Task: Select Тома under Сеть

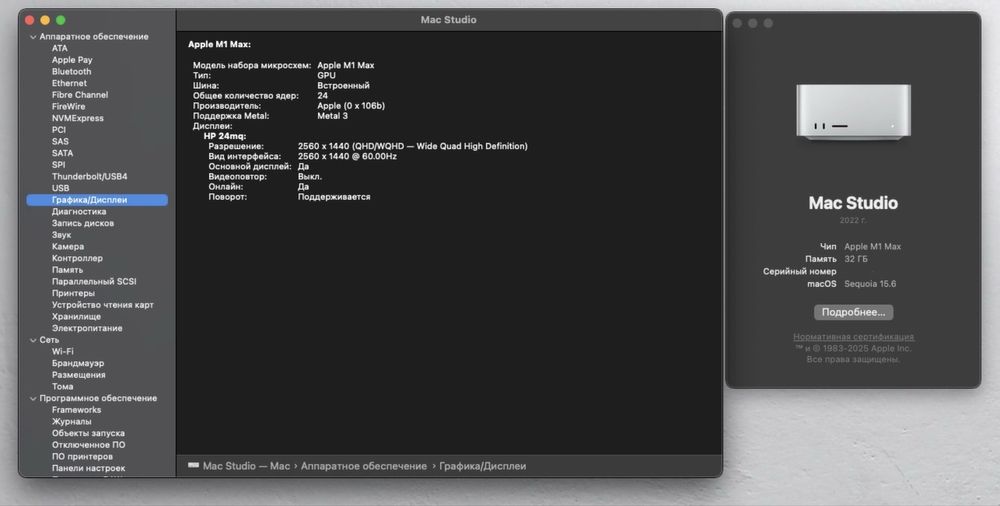Action: pyautogui.click(x=62, y=386)
